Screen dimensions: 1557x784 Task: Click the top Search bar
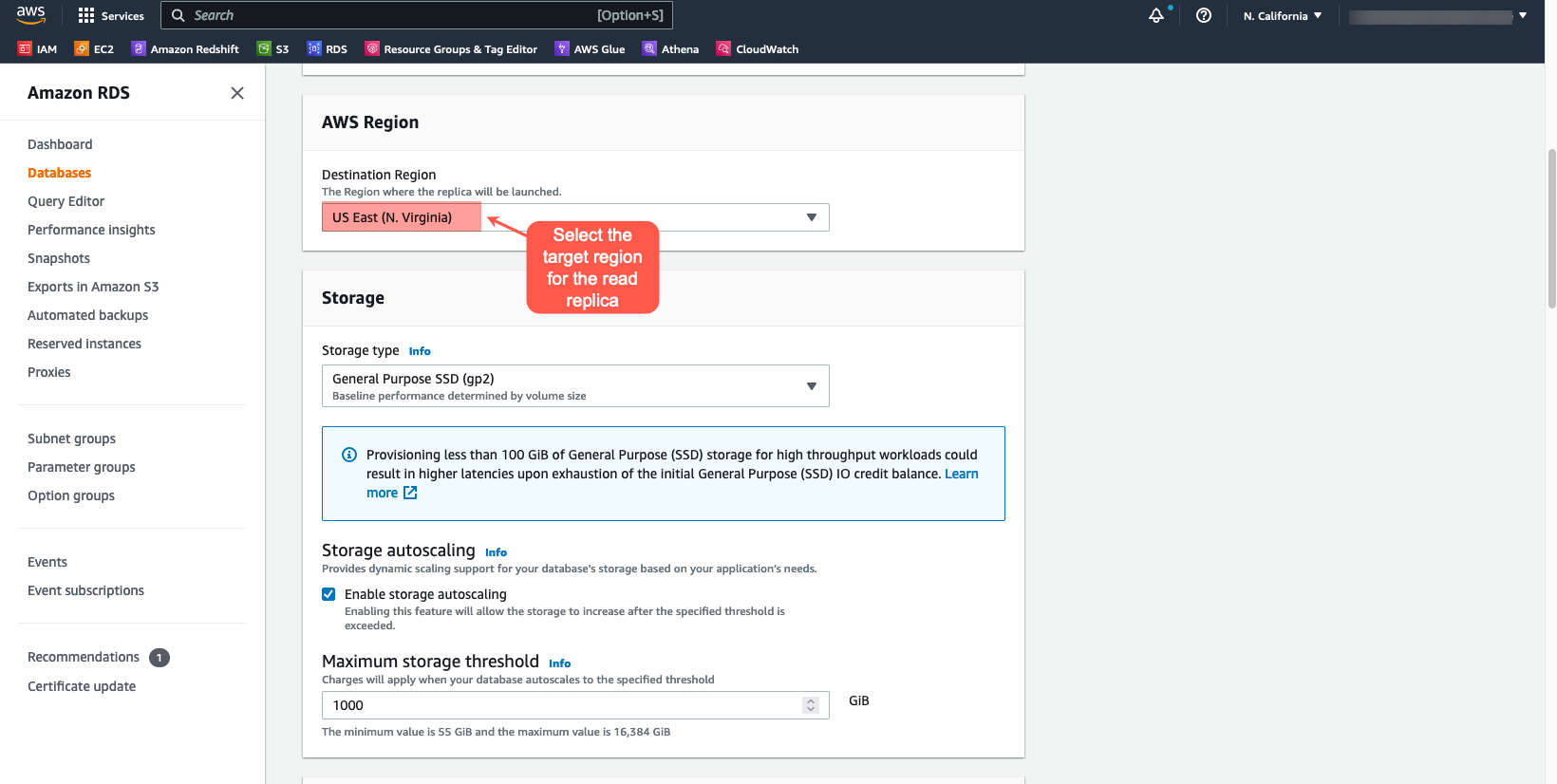coord(417,15)
